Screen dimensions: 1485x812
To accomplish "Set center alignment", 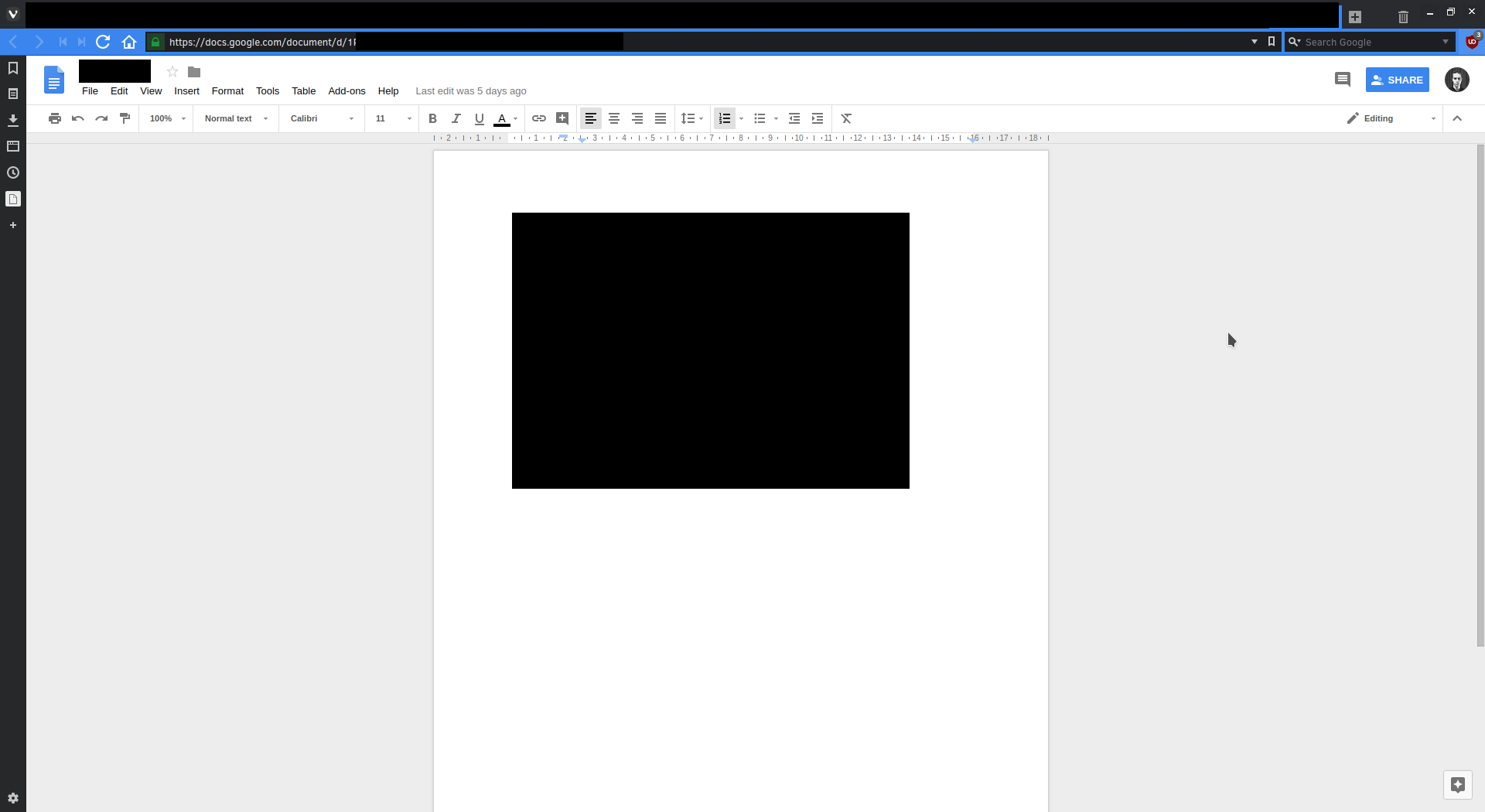I will point(614,118).
